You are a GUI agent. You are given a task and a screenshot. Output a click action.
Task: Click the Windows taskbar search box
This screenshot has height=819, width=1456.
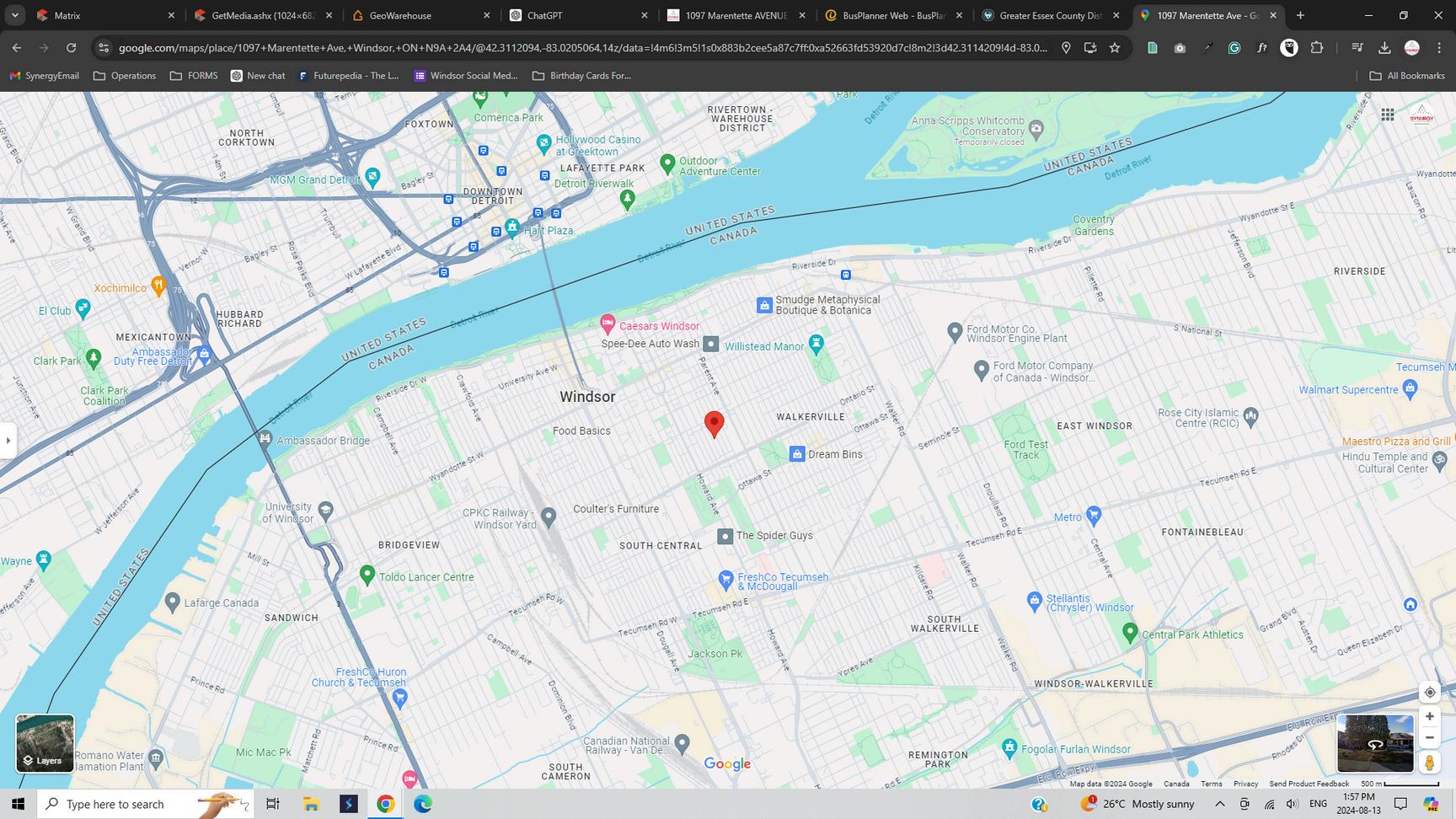(145, 804)
